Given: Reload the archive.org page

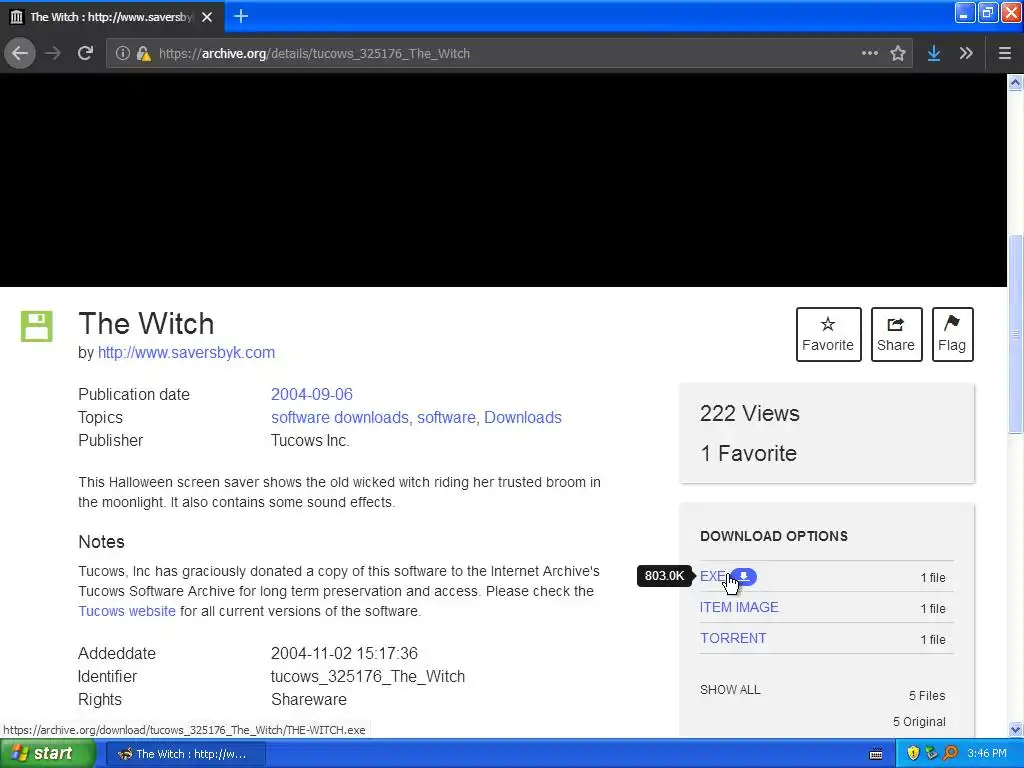Looking at the screenshot, I should (86, 54).
